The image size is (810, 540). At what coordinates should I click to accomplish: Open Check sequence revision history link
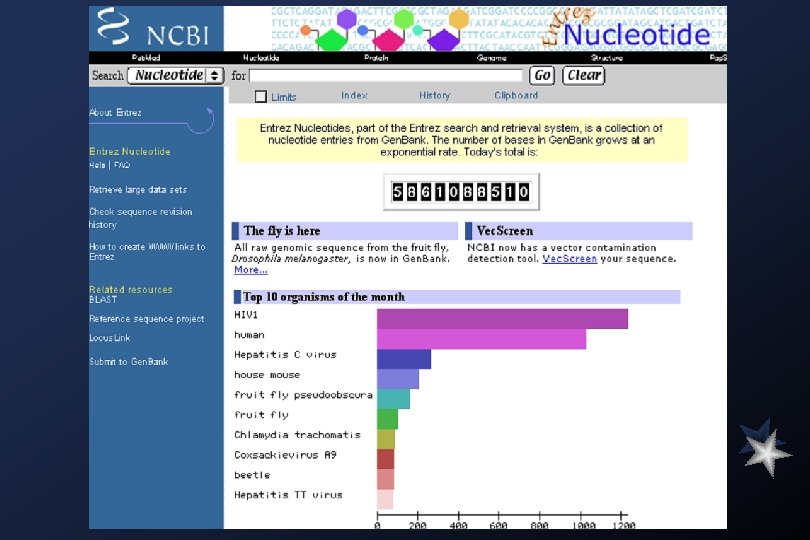(x=141, y=218)
